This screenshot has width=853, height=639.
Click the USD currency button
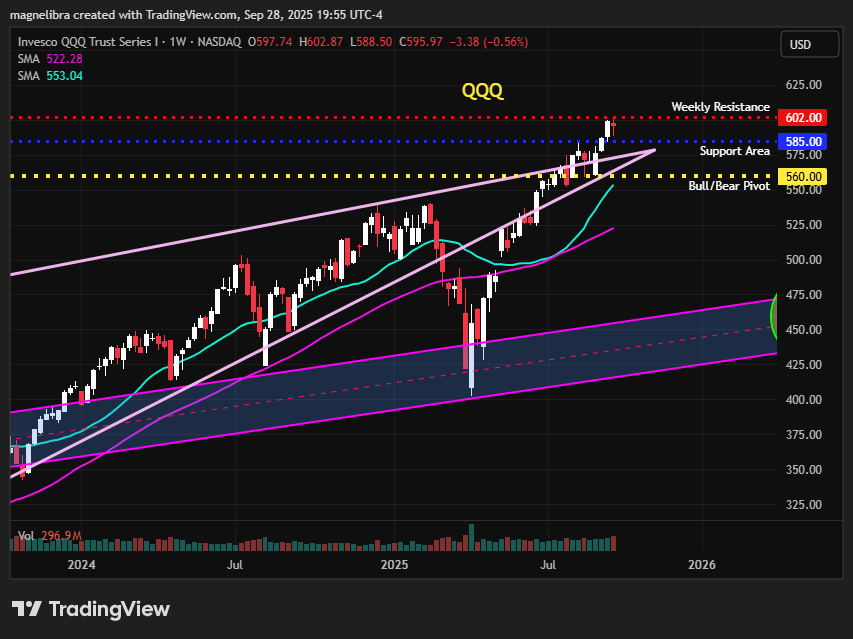[809, 45]
